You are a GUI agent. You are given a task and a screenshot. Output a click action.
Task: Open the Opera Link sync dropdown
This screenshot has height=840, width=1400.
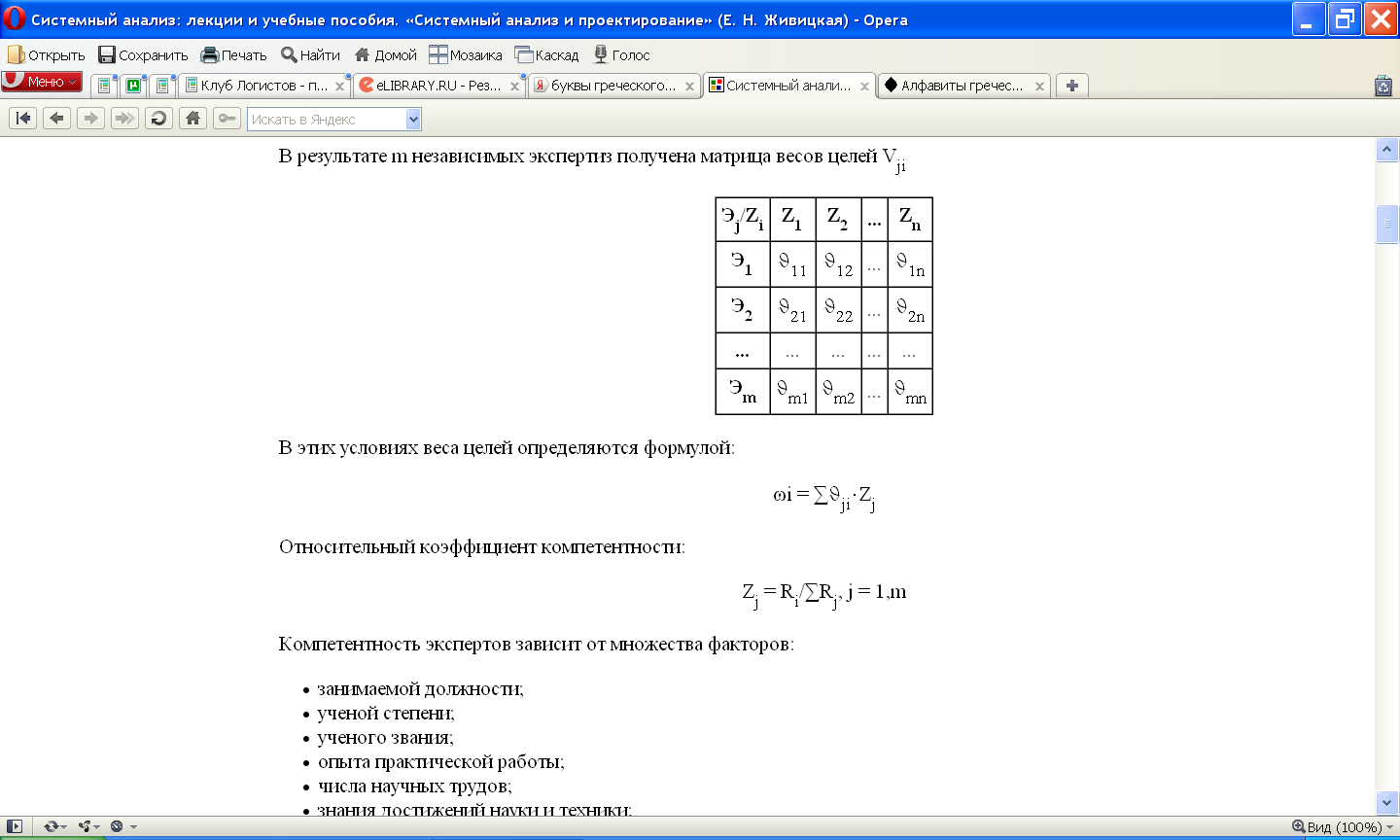(54, 826)
